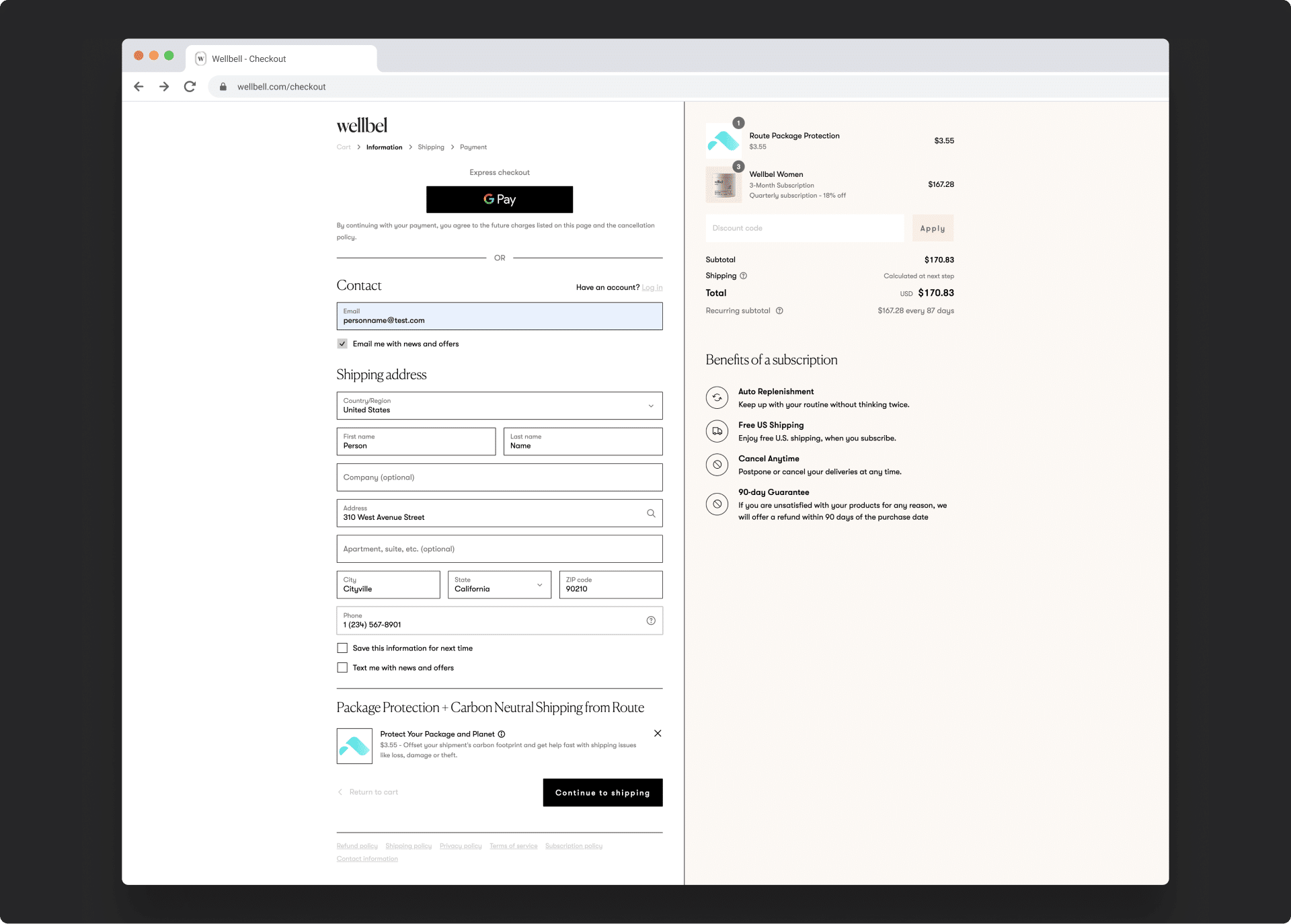Click the browser forward arrow
Image resolution: width=1291 pixels, height=924 pixels.
coord(164,87)
